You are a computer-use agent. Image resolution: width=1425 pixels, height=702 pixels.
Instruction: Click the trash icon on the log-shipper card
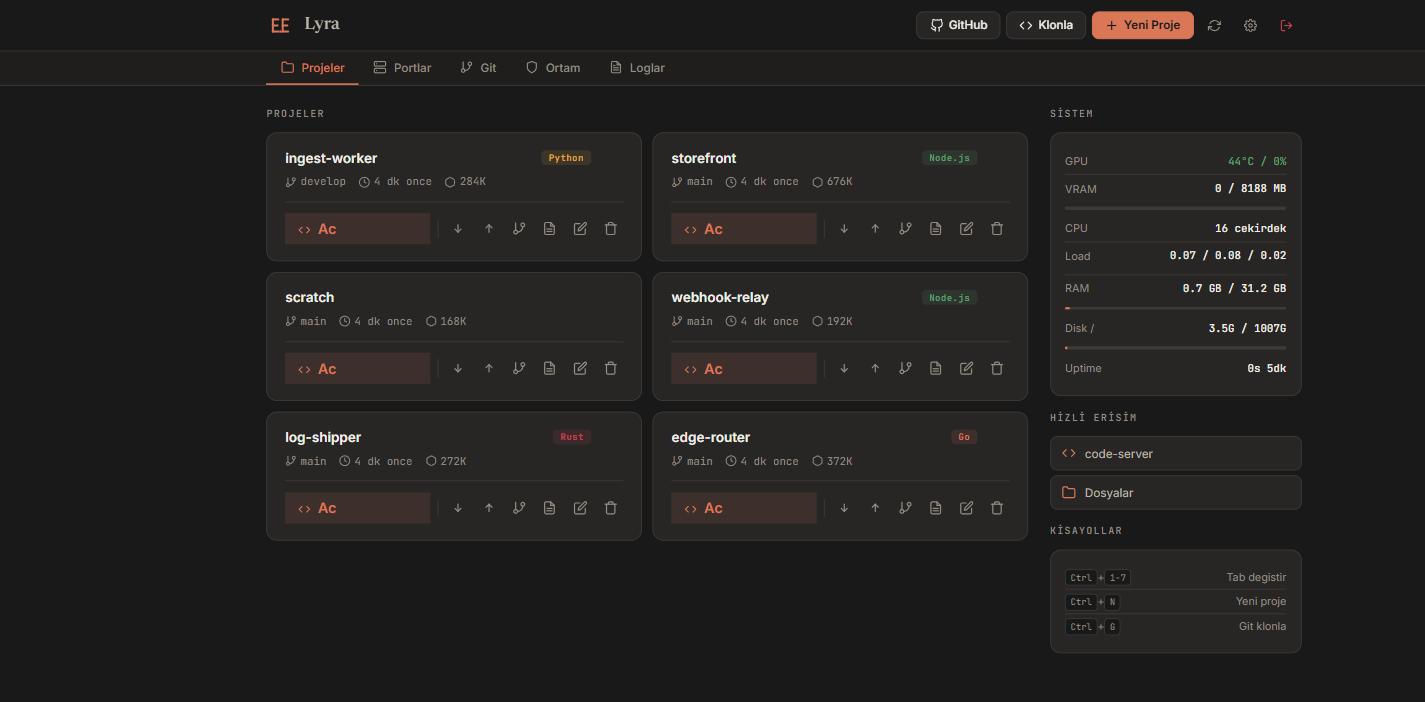pyautogui.click(x=611, y=508)
